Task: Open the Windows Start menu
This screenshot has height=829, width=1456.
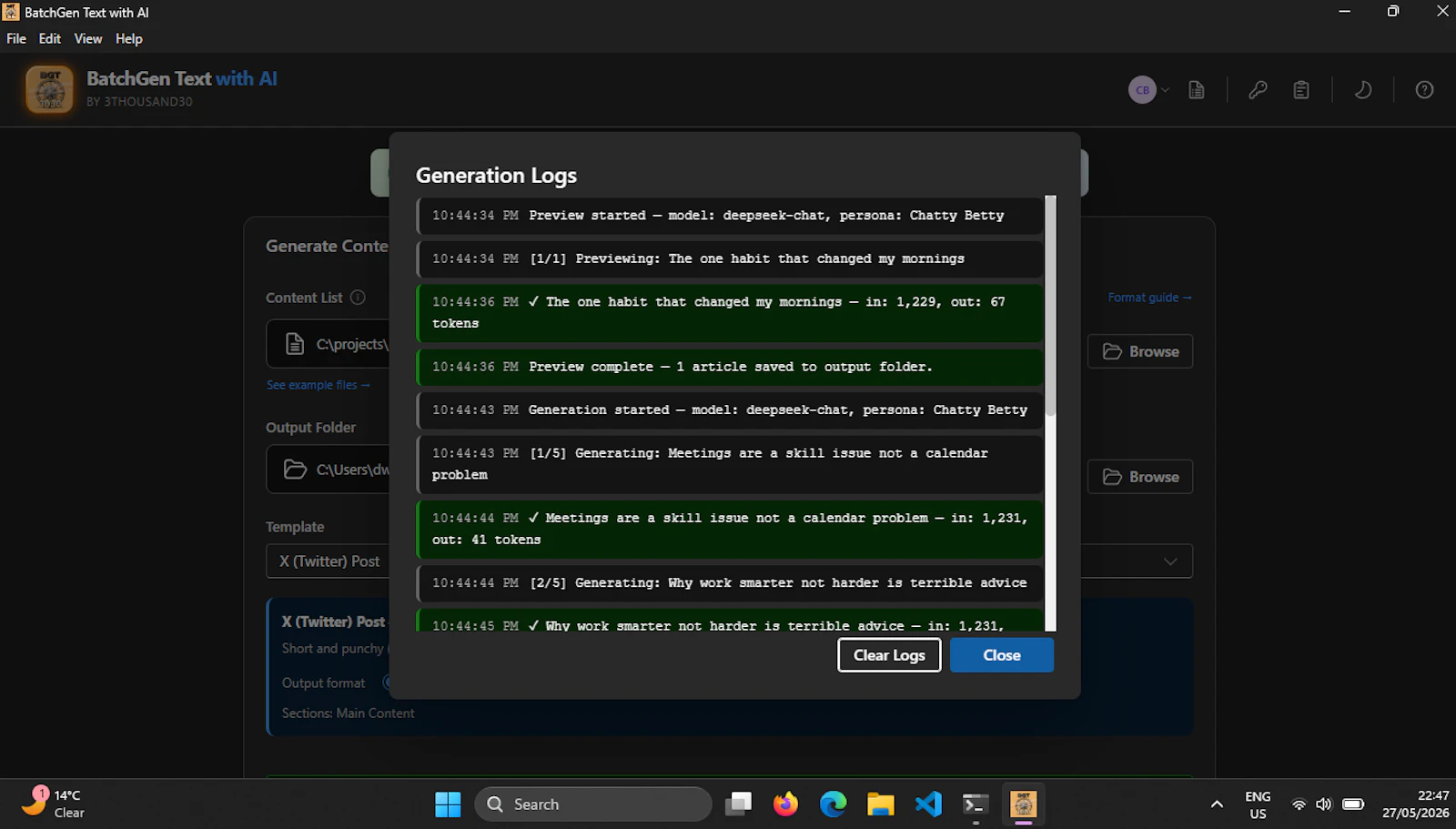Action: tap(448, 804)
